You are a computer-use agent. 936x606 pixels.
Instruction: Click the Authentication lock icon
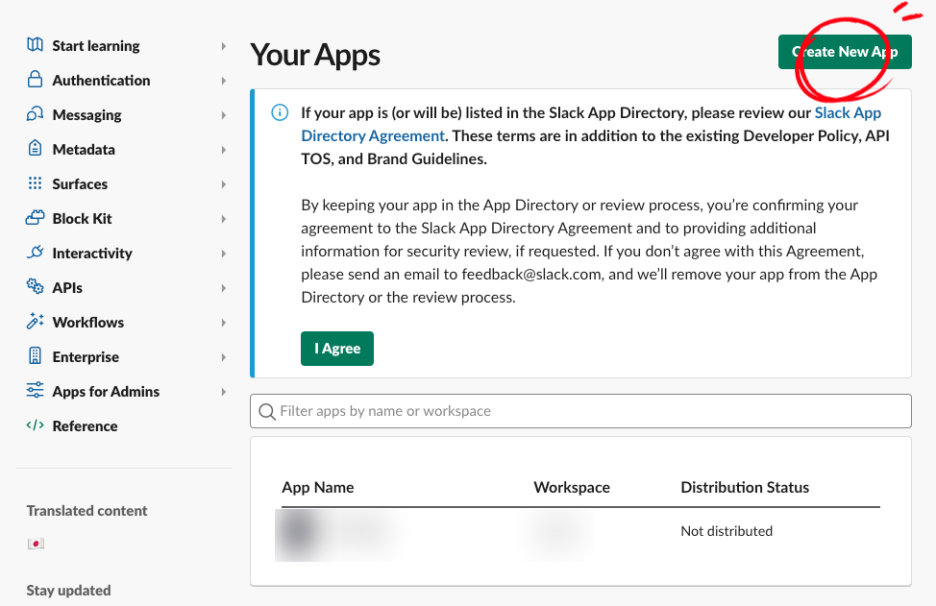35,79
